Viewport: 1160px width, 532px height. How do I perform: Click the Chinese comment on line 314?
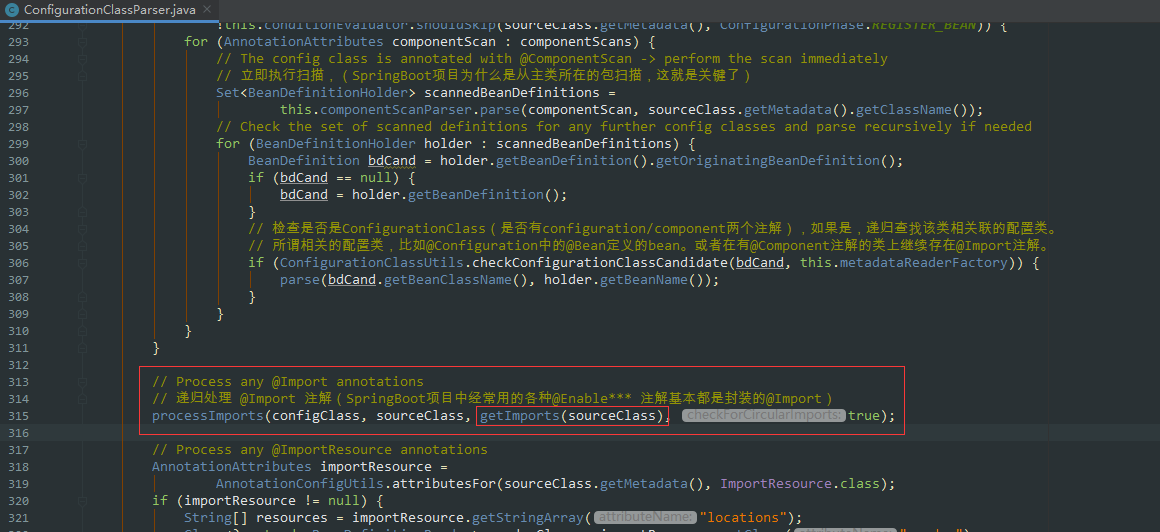(493, 399)
